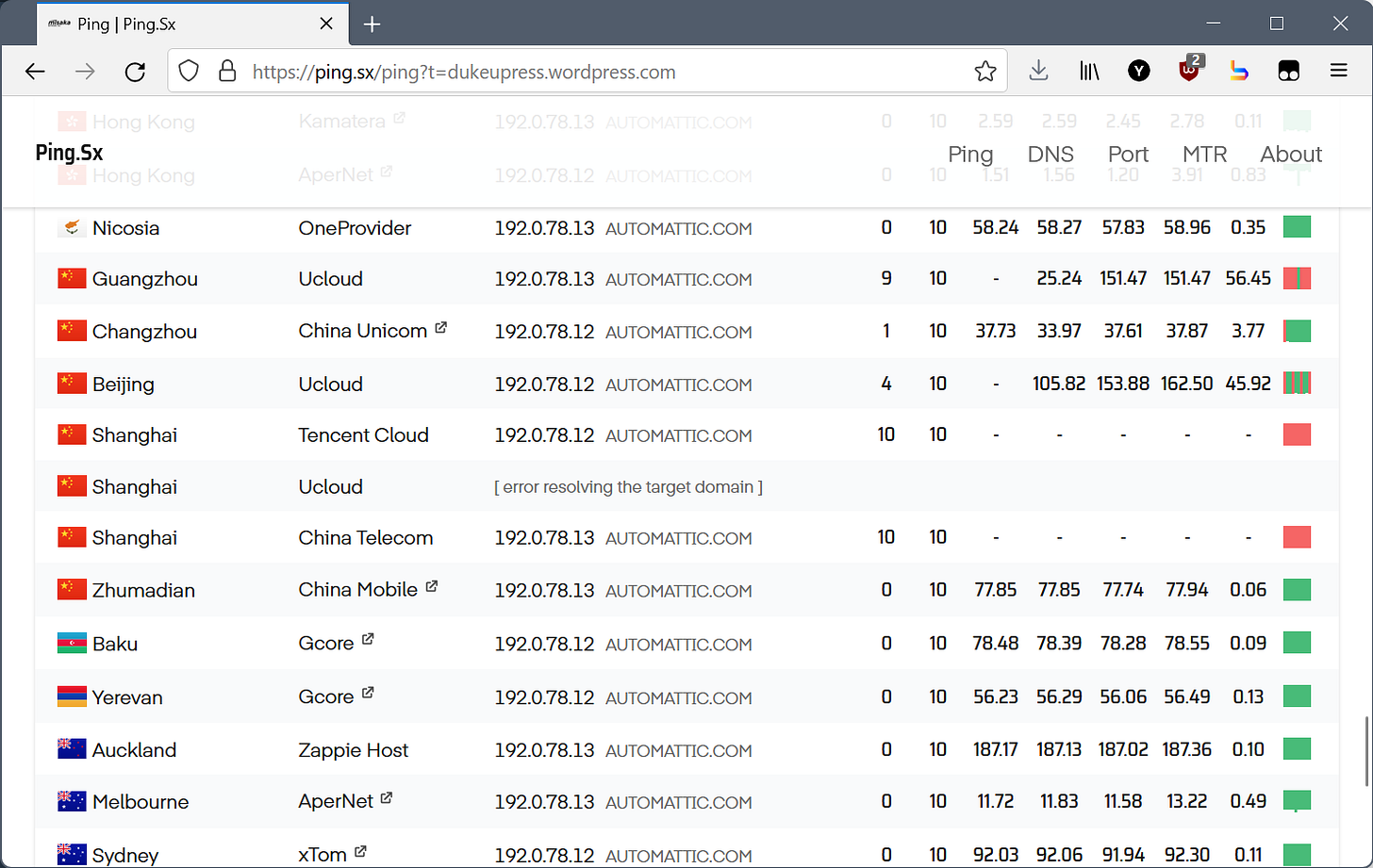Click the Tencent Cloud provider name
Viewport: 1373px width, 868px height.
(x=363, y=435)
